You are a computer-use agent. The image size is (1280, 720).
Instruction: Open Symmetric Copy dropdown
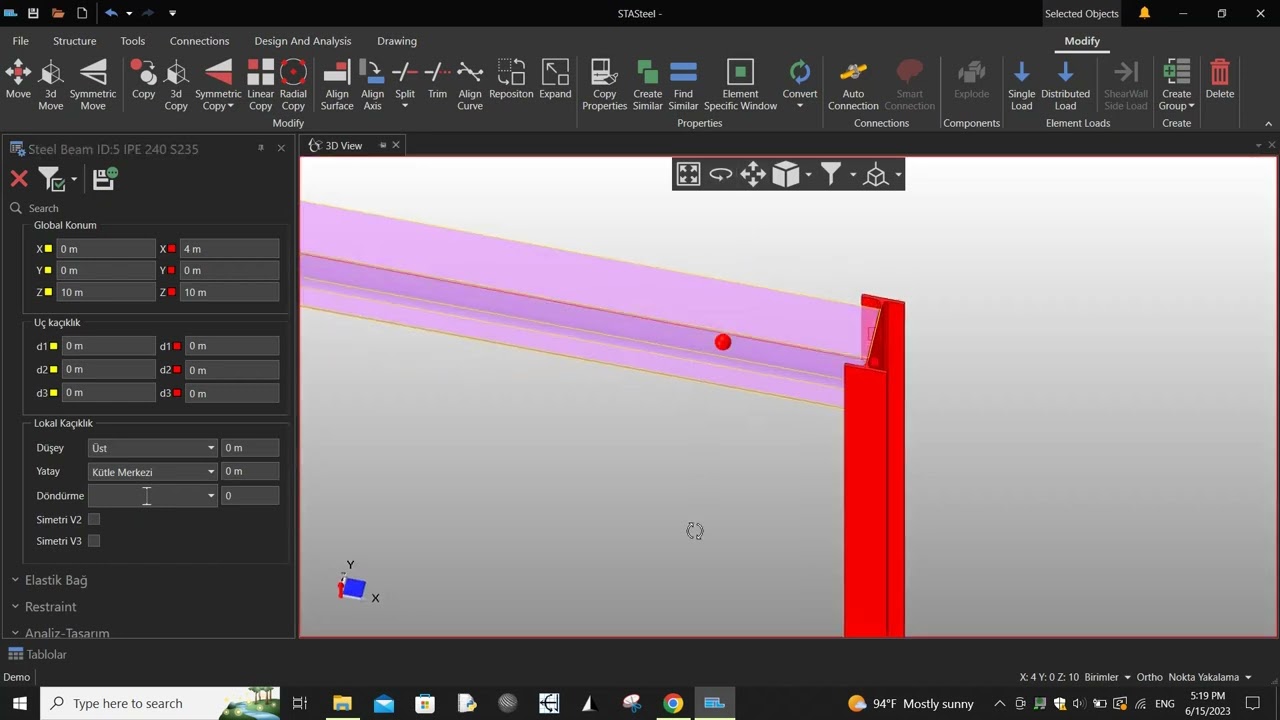click(218, 100)
